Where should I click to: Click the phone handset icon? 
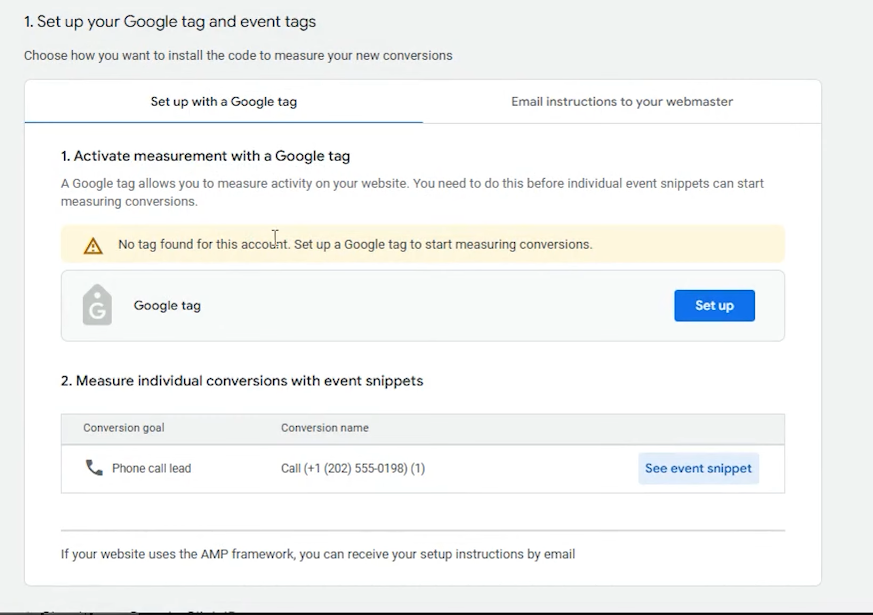[x=94, y=468]
